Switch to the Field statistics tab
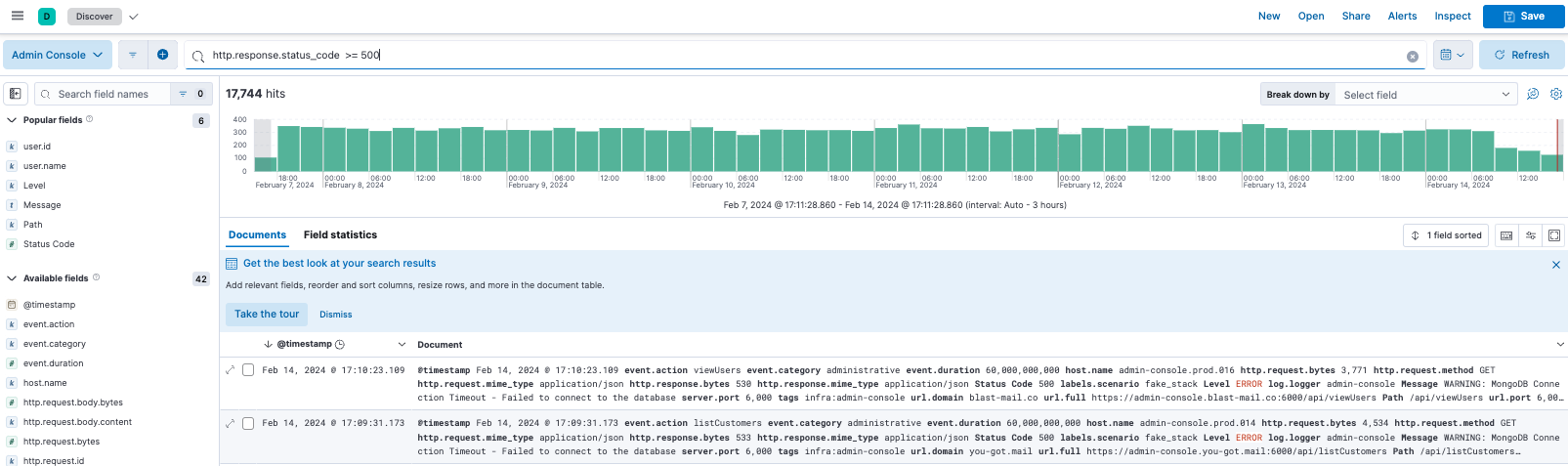The height and width of the screenshot is (466, 1568). coord(340,234)
